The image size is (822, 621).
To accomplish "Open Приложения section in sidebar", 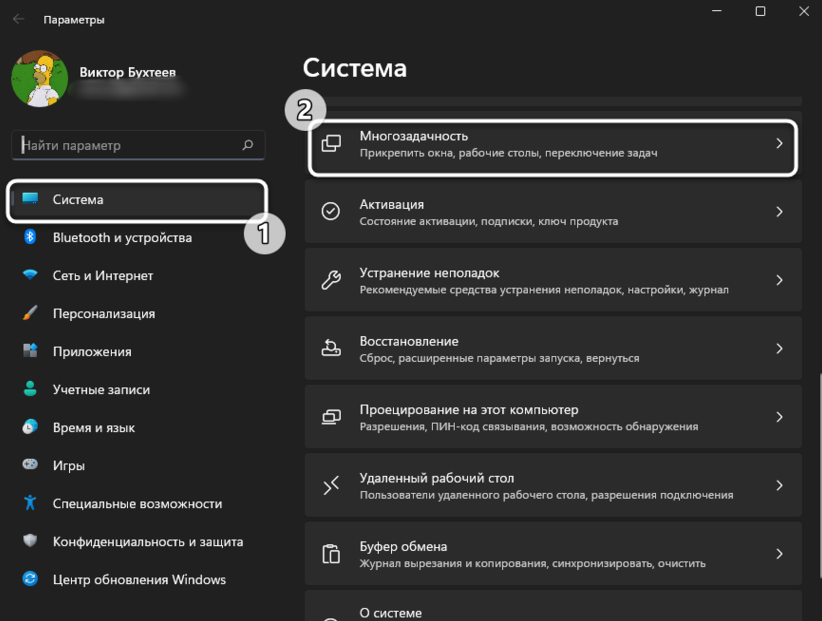I will [92, 352].
